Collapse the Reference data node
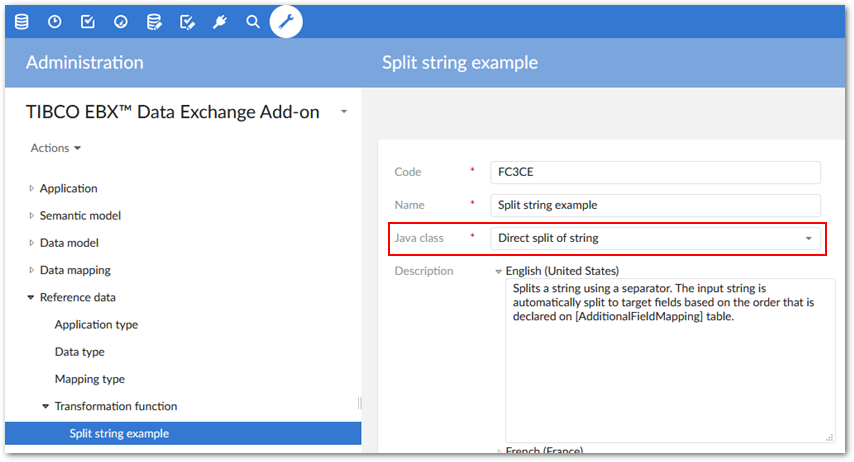Screen dimensions: 854x462 pos(32,297)
